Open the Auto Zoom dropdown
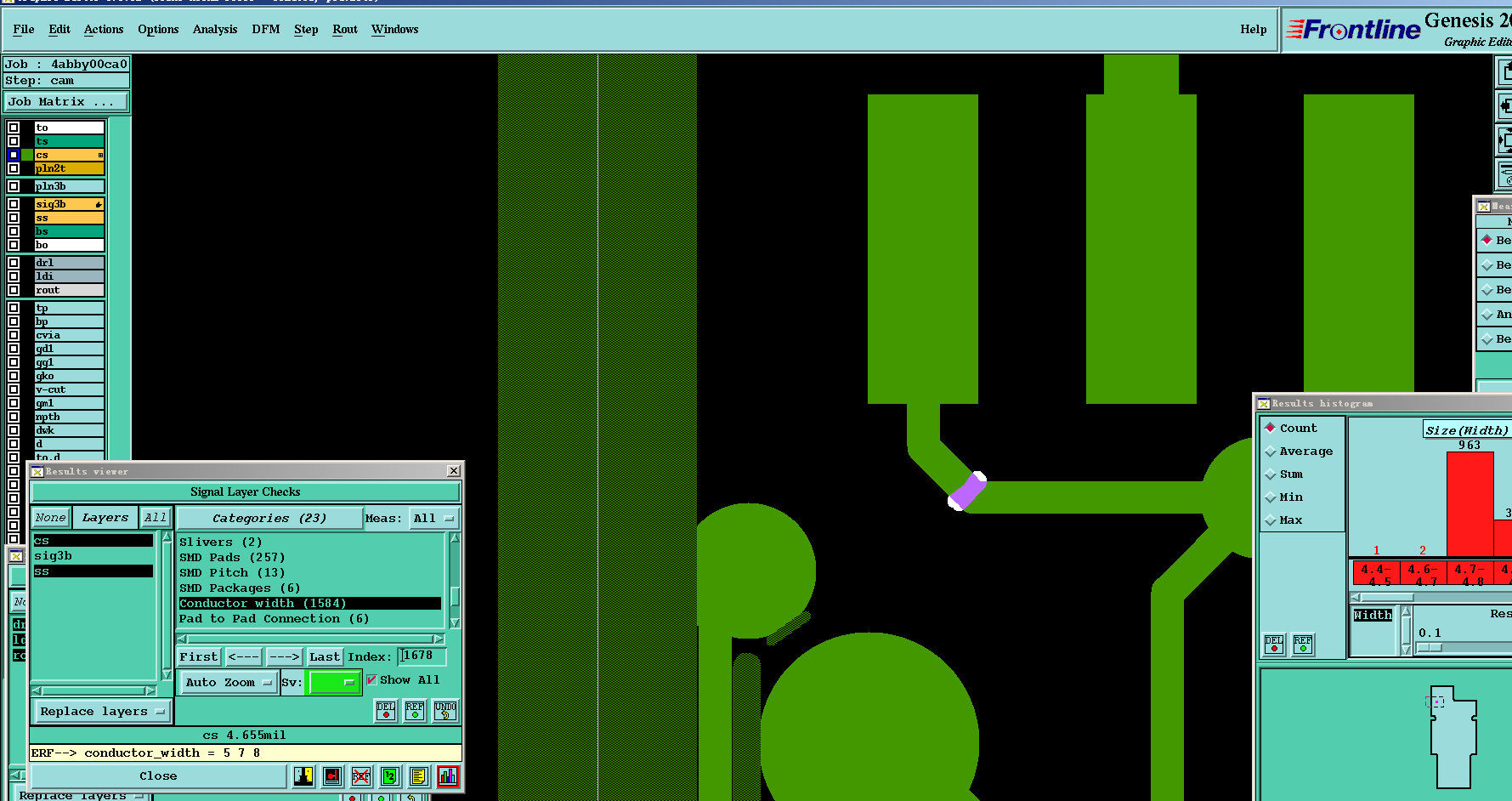This screenshot has height=801, width=1512. 229,682
